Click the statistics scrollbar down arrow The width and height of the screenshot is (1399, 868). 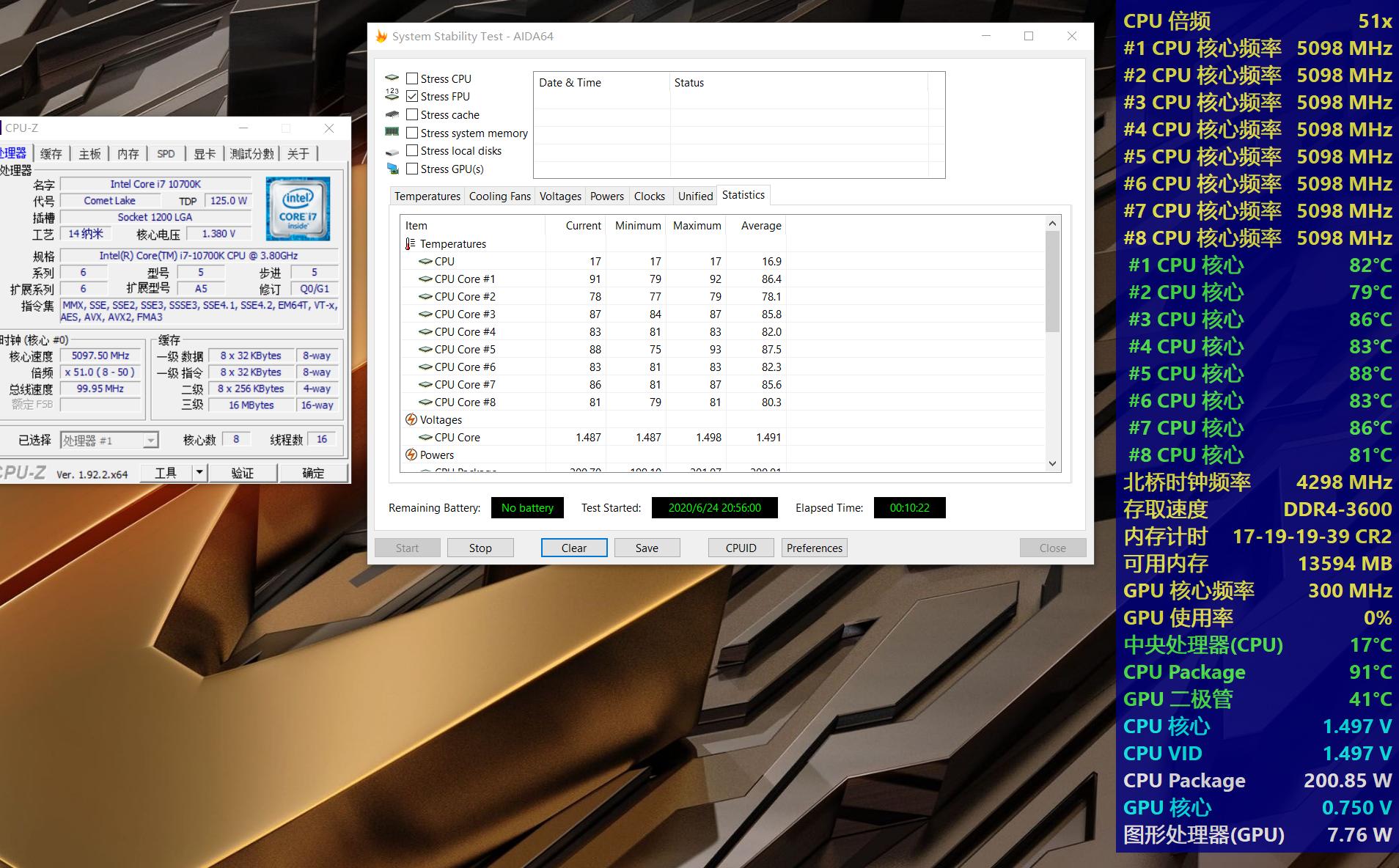tap(1052, 463)
